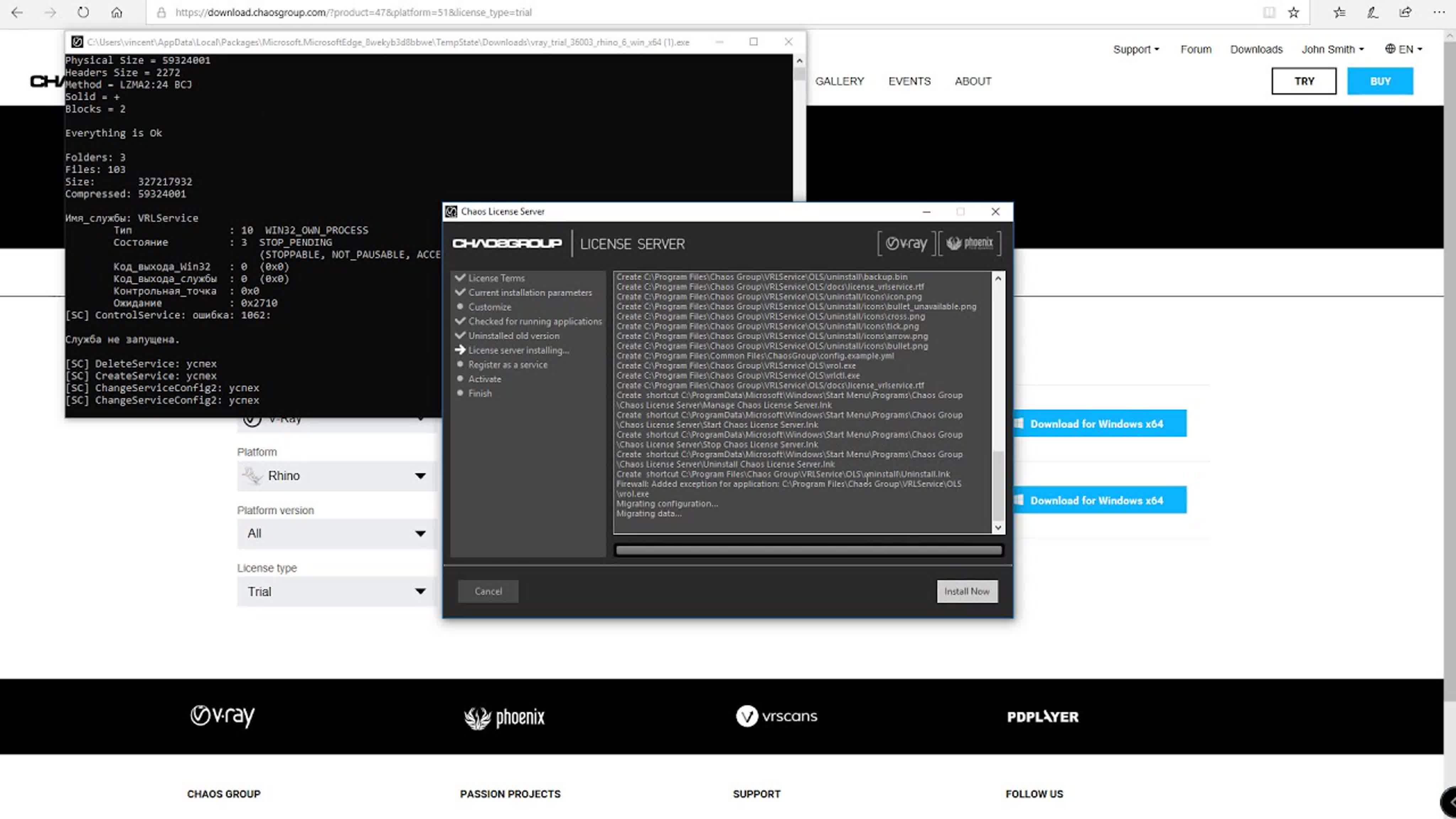Click the upper Download for Windows x64 button
This screenshot has height=819, width=1456.
coord(1099,423)
